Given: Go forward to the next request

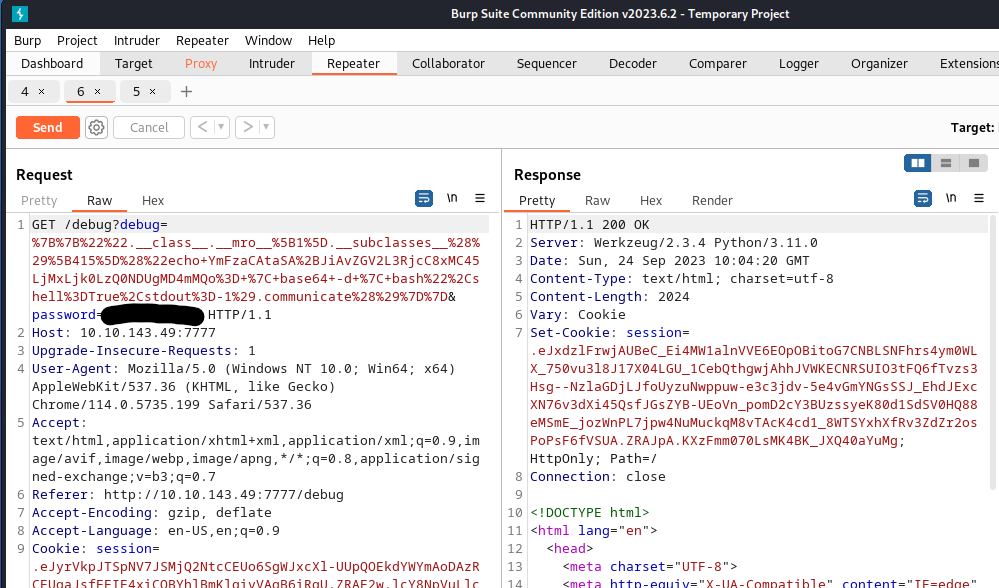Looking at the screenshot, I should tap(248, 127).
